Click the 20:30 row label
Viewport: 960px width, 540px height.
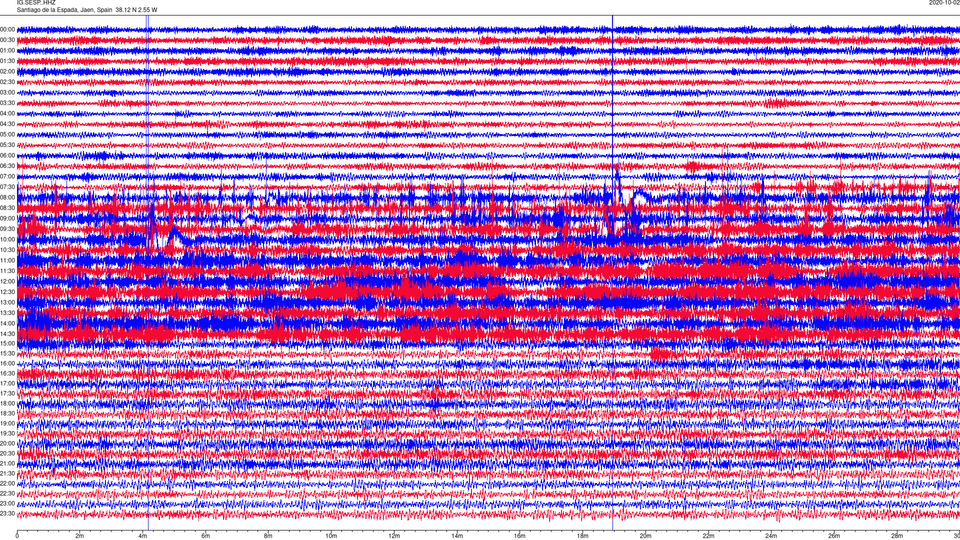pyautogui.click(x=7, y=454)
